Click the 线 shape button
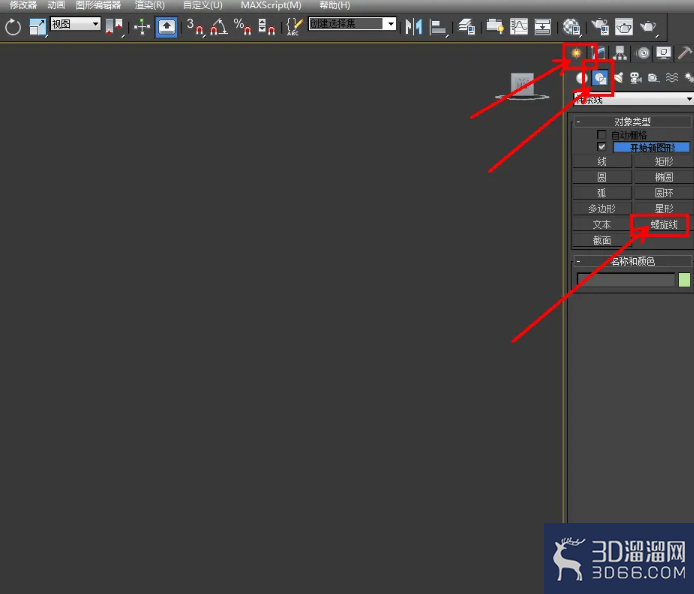 point(602,162)
